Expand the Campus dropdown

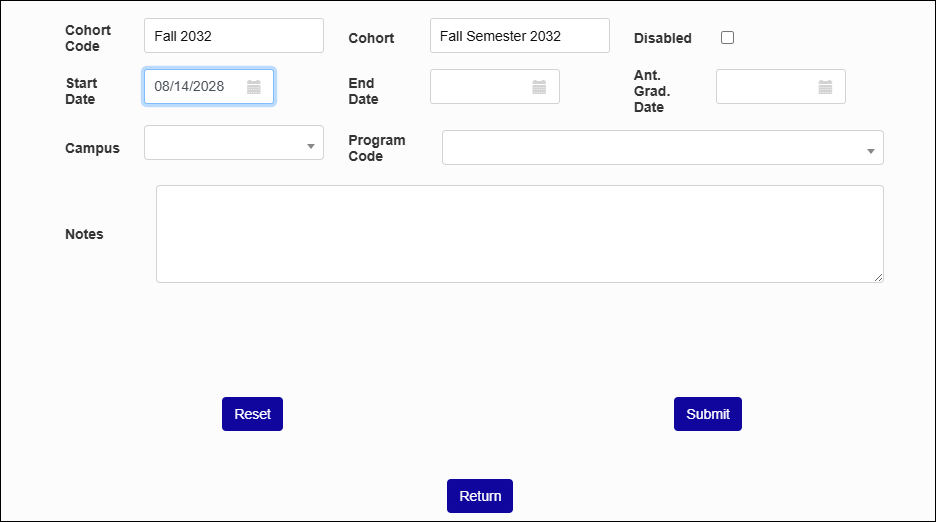(234, 143)
